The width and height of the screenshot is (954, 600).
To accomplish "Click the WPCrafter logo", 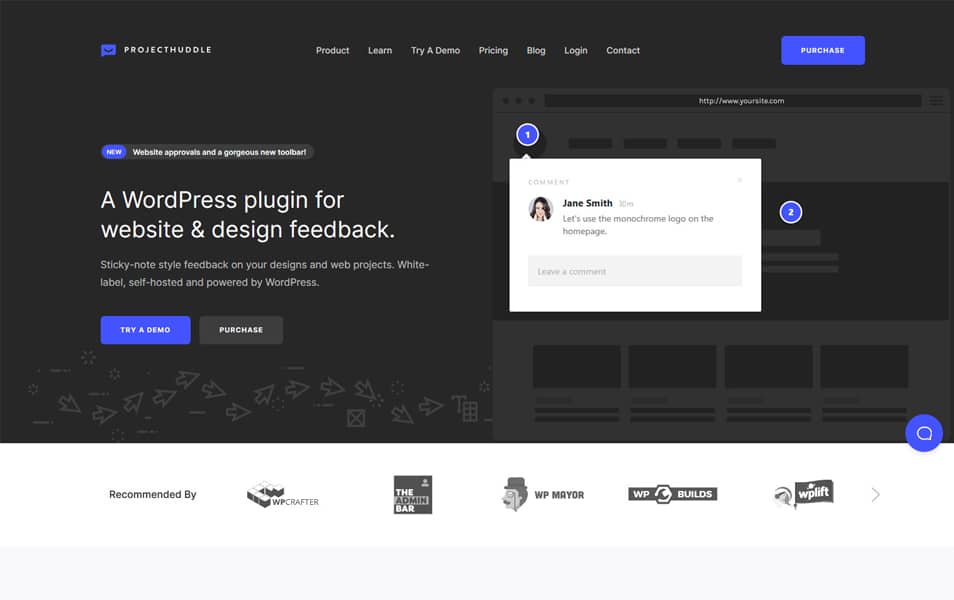I will [x=283, y=494].
